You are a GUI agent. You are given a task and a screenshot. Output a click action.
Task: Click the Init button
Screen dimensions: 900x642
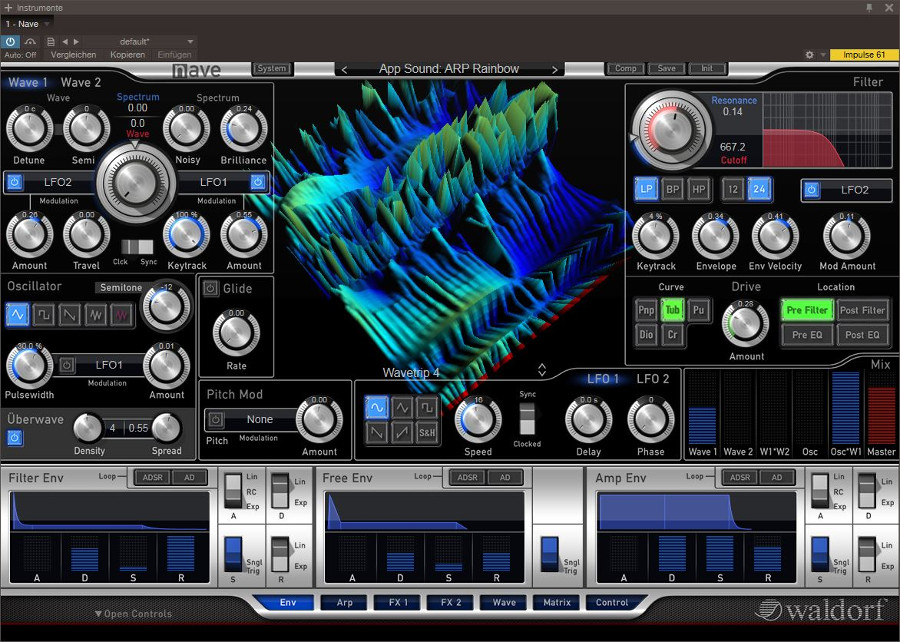pyautogui.click(x=707, y=68)
